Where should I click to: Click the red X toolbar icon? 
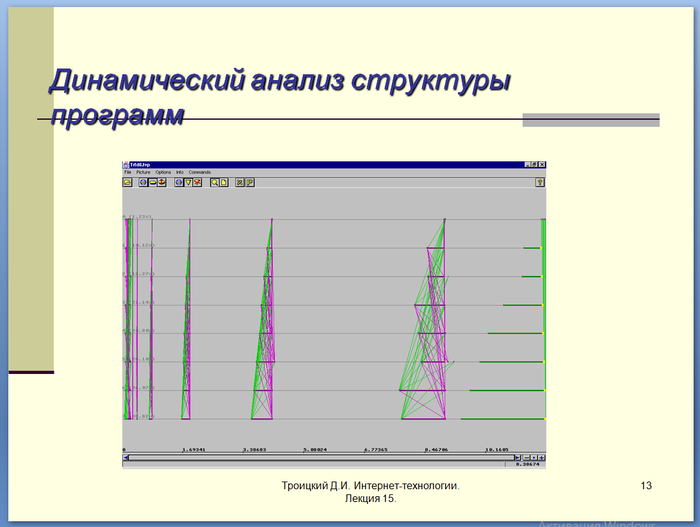[x=197, y=182]
